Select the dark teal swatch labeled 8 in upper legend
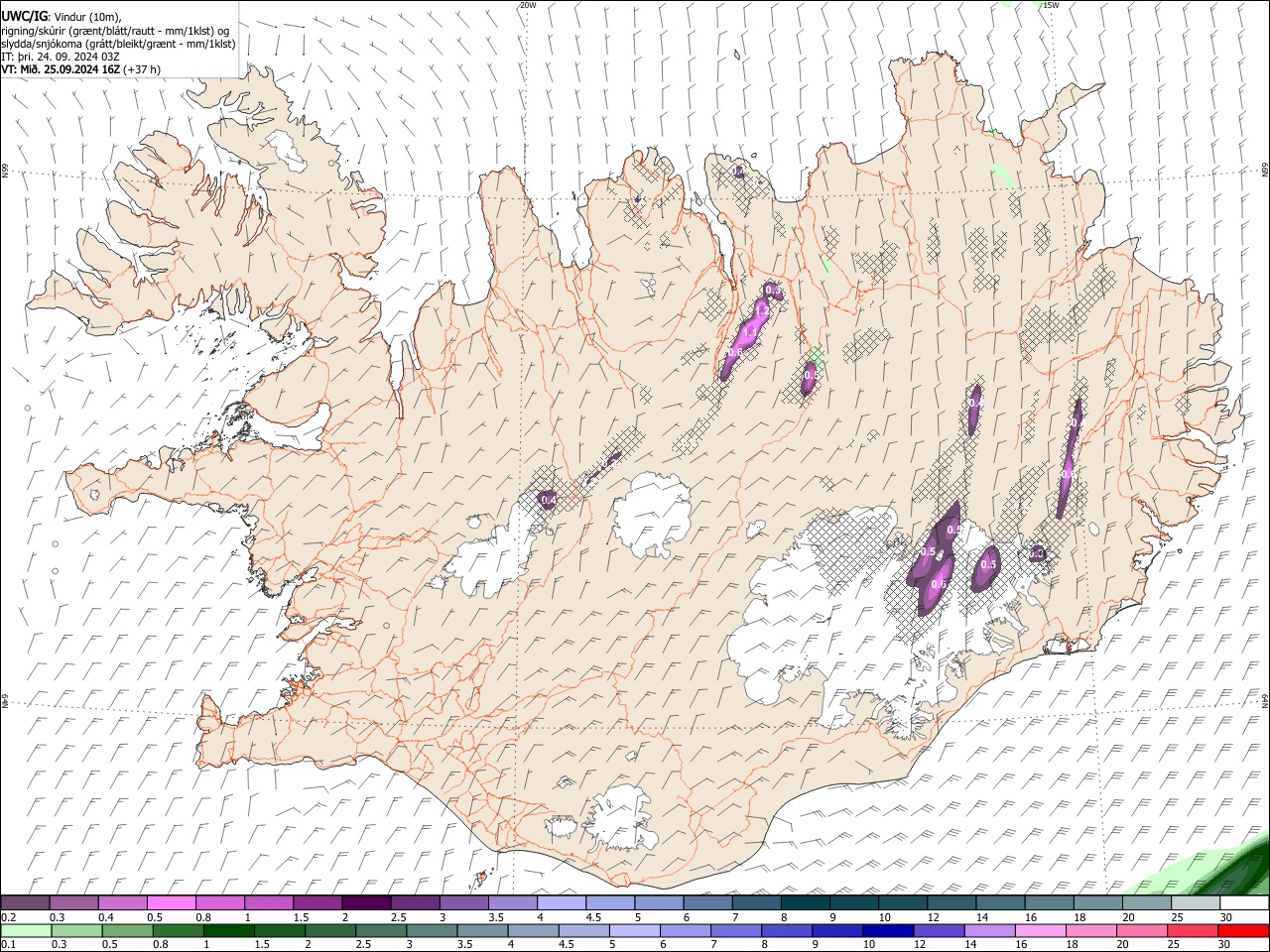Viewport: 1270px width, 952px height. click(805, 903)
